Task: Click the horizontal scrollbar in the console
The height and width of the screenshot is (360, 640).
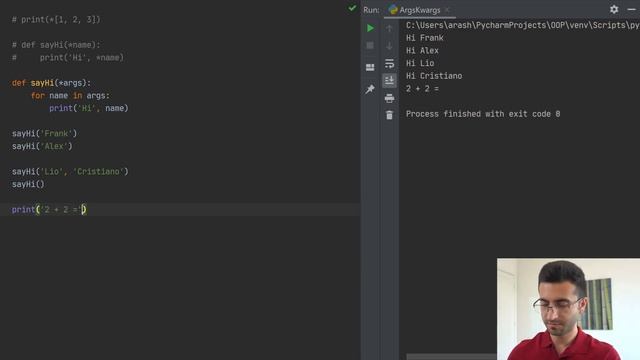Action: coord(451,357)
